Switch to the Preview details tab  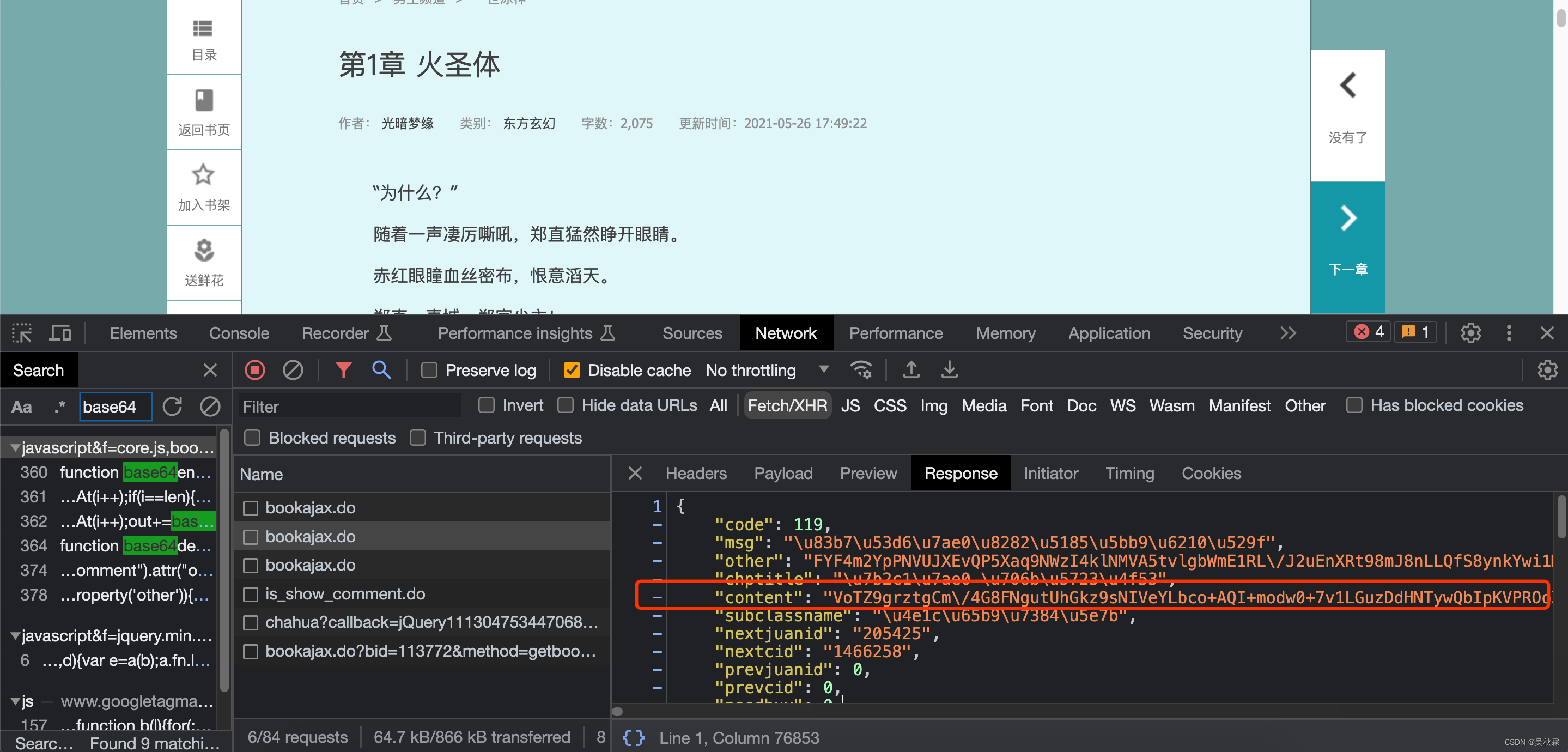click(x=868, y=473)
